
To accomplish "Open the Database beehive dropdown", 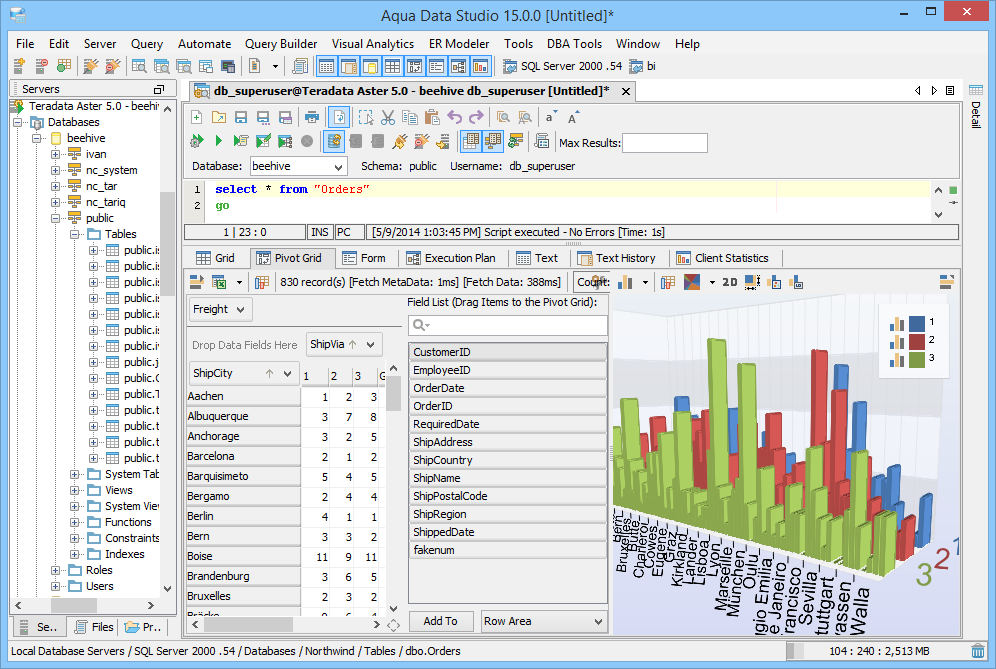I will [x=339, y=167].
